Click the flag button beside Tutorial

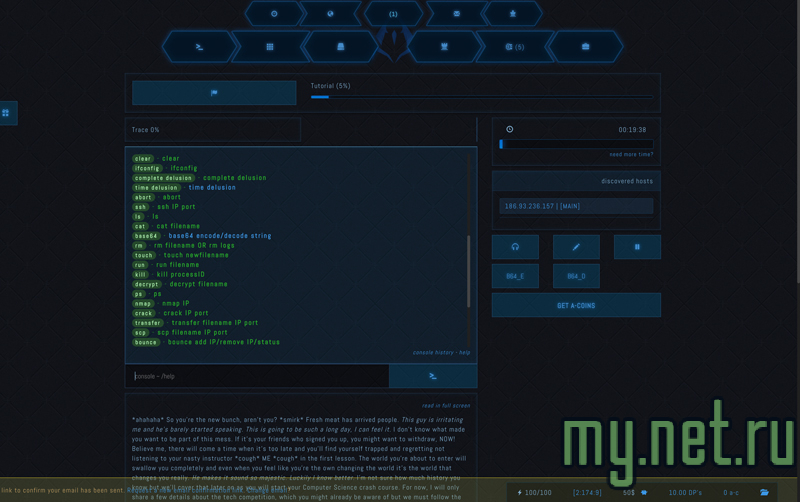[x=214, y=92]
